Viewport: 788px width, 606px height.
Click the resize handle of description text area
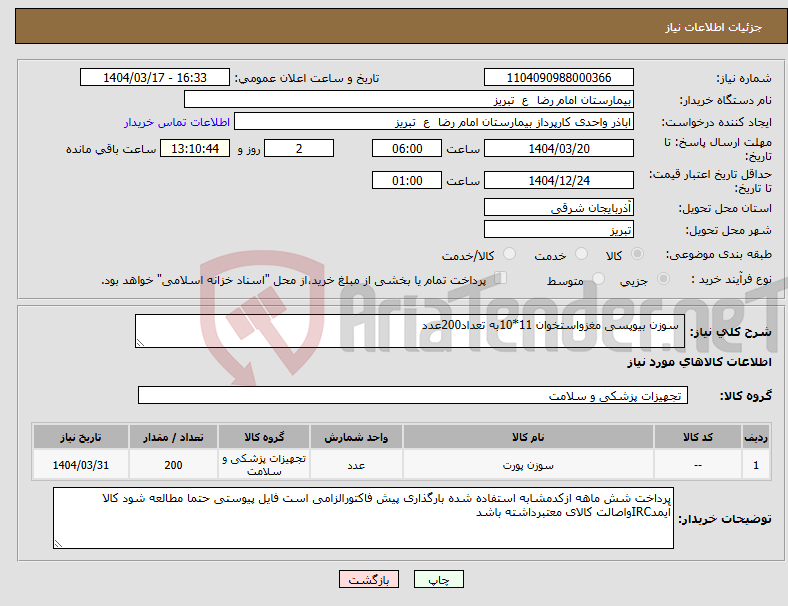140,343
